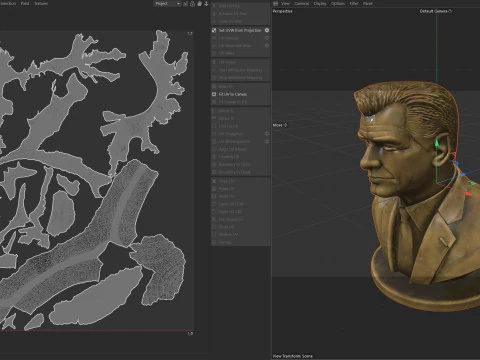Select the Fit Canvas to UV entry
The width and height of the screenshot is (480, 360).
(233, 102)
